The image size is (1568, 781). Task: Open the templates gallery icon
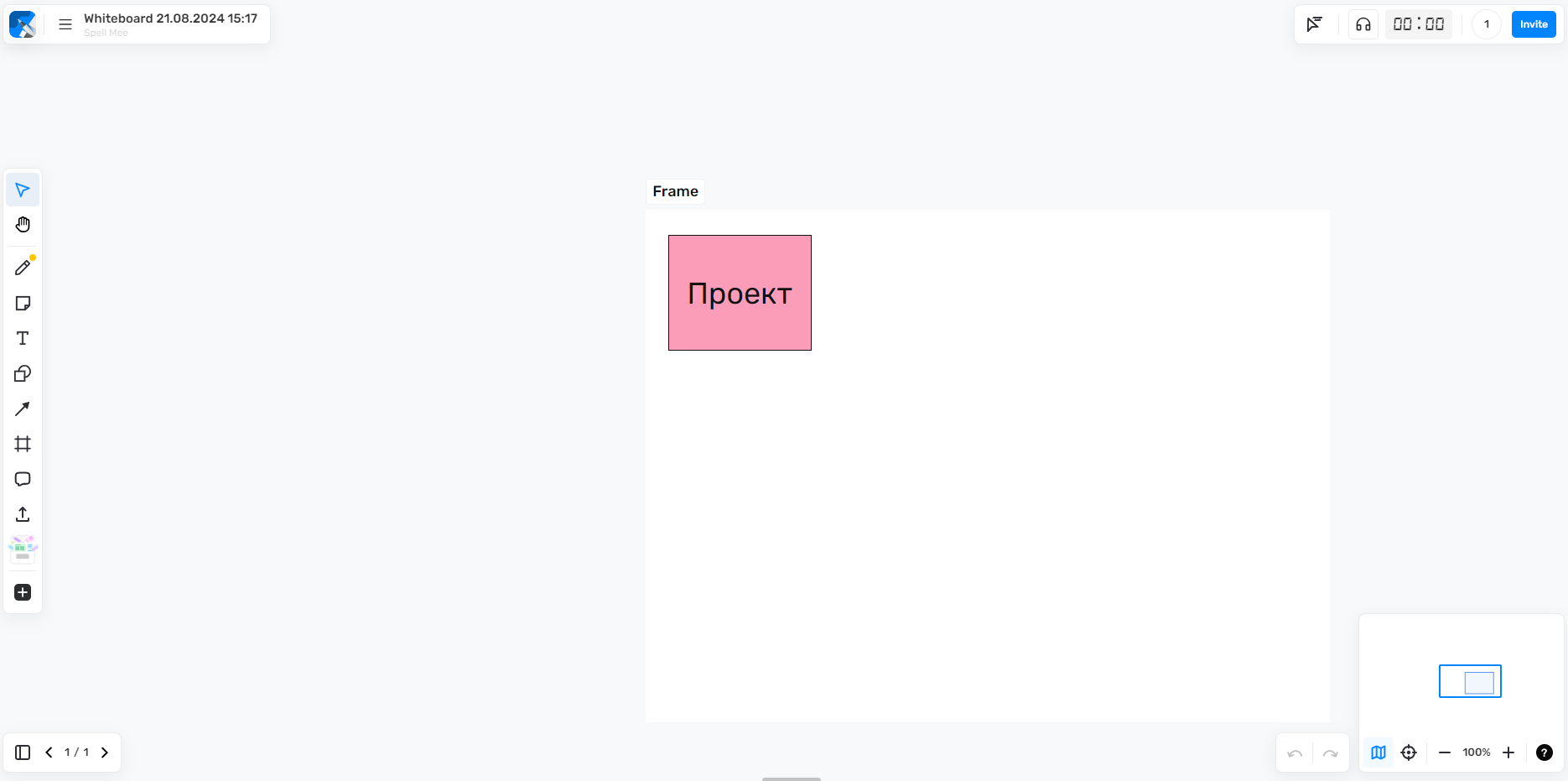pyautogui.click(x=23, y=549)
